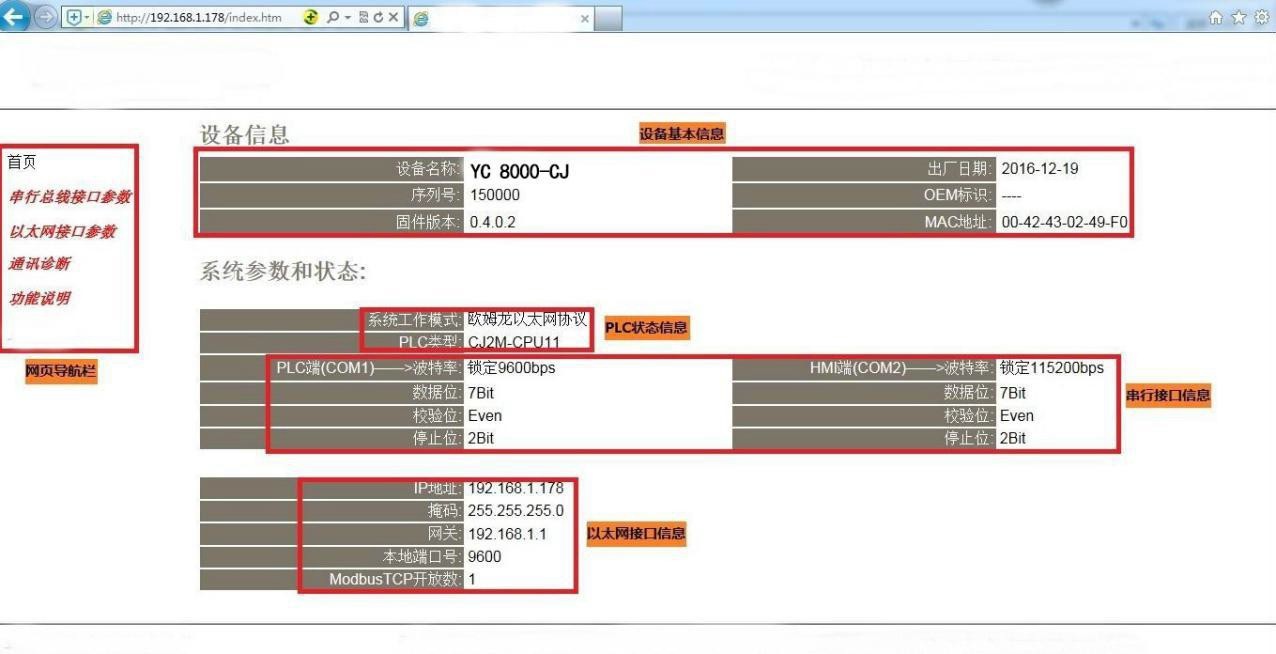Image resolution: width=1276 pixels, height=654 pixels.
Task: Click the OEM标识 label
Action: 959,195
